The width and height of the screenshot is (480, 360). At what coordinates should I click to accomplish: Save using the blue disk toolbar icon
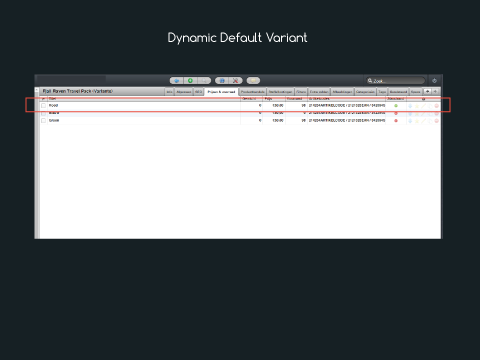(x=222, y=81)
